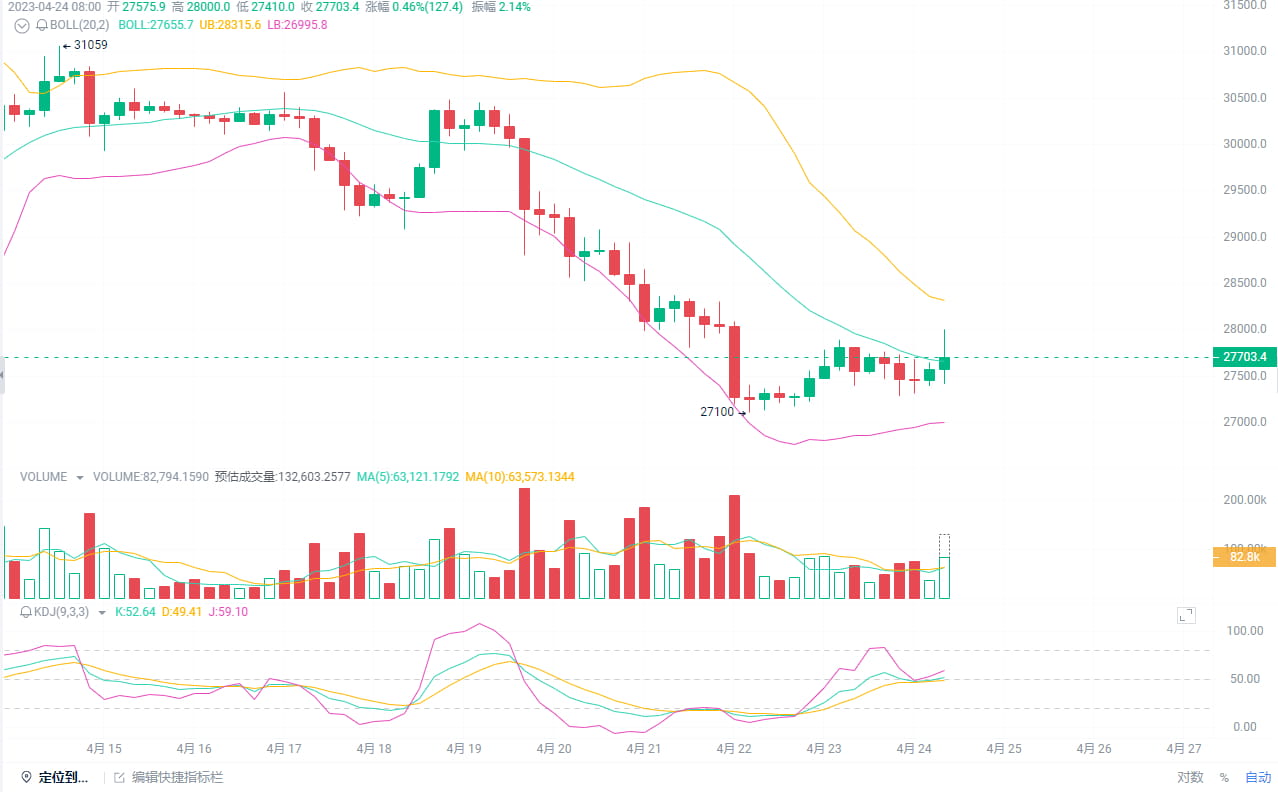1278x792 pixels.
Task: Click the edit icon before 编辑快捷指标栏
Action: point(120,777)
